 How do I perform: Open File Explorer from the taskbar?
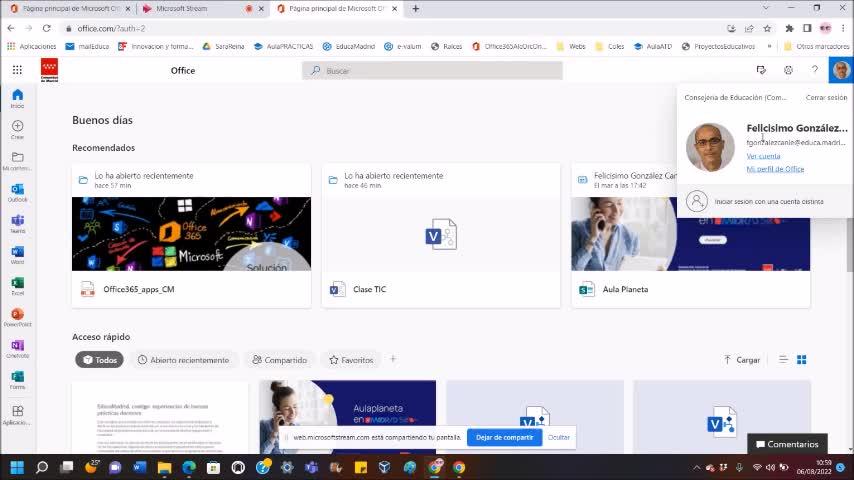point(164,467)
